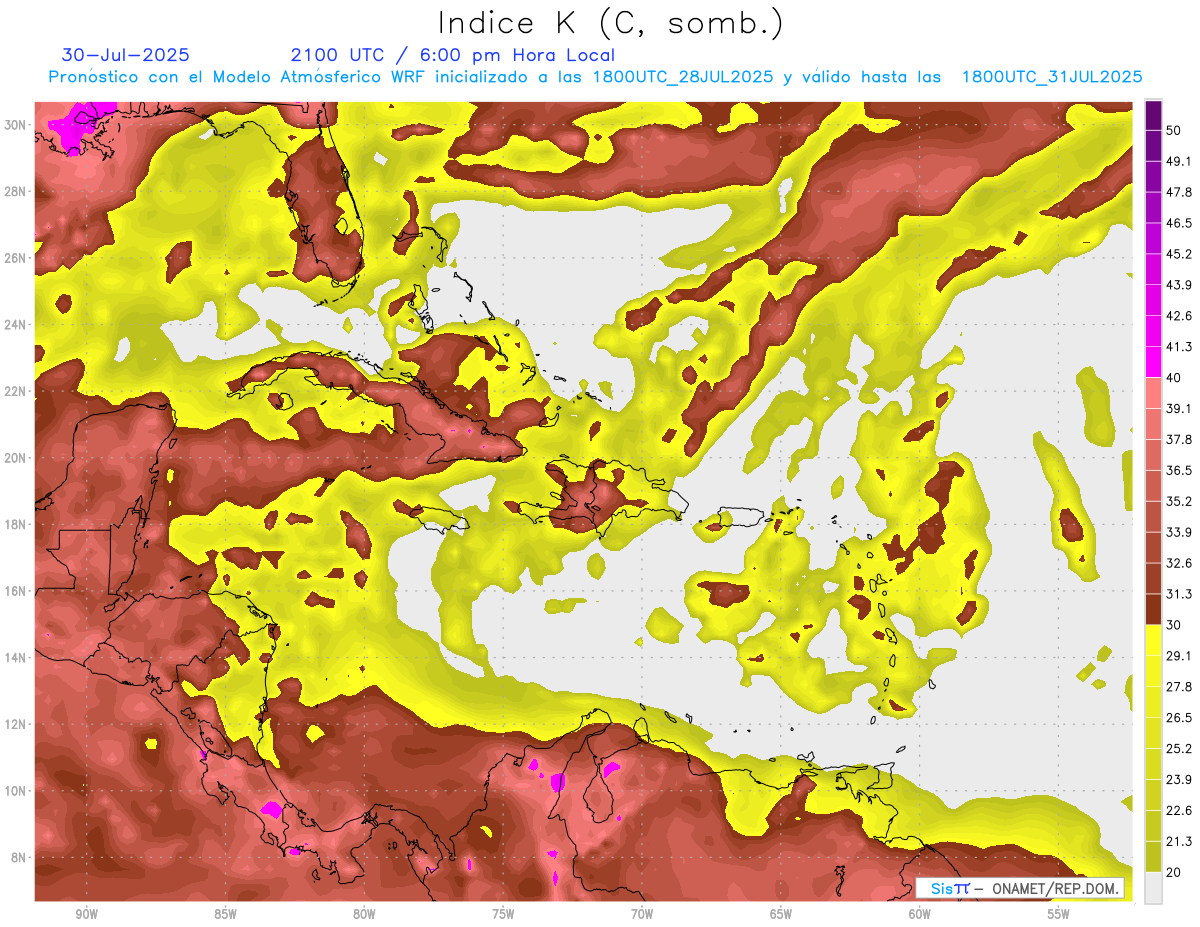
Task: Select the colorbar value 21.3
Action: [1179, 842]
